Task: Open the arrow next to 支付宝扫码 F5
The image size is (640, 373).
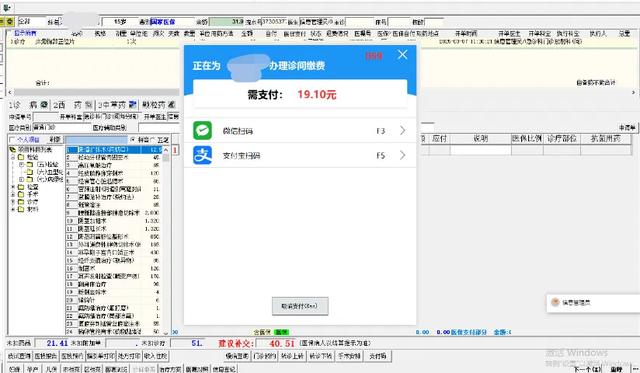Action: point(403,155)
